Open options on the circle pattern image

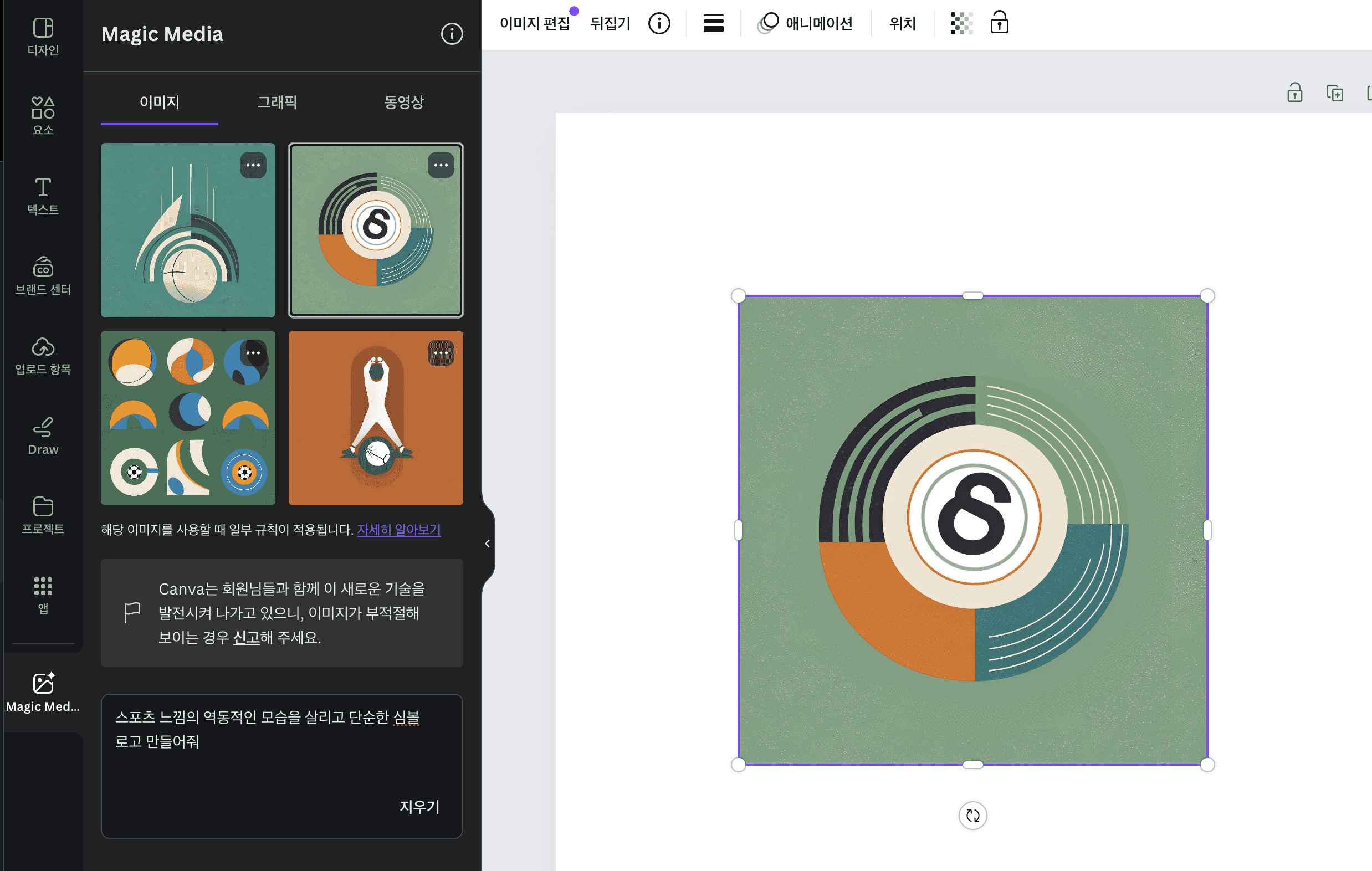click(x=253, y=353)
